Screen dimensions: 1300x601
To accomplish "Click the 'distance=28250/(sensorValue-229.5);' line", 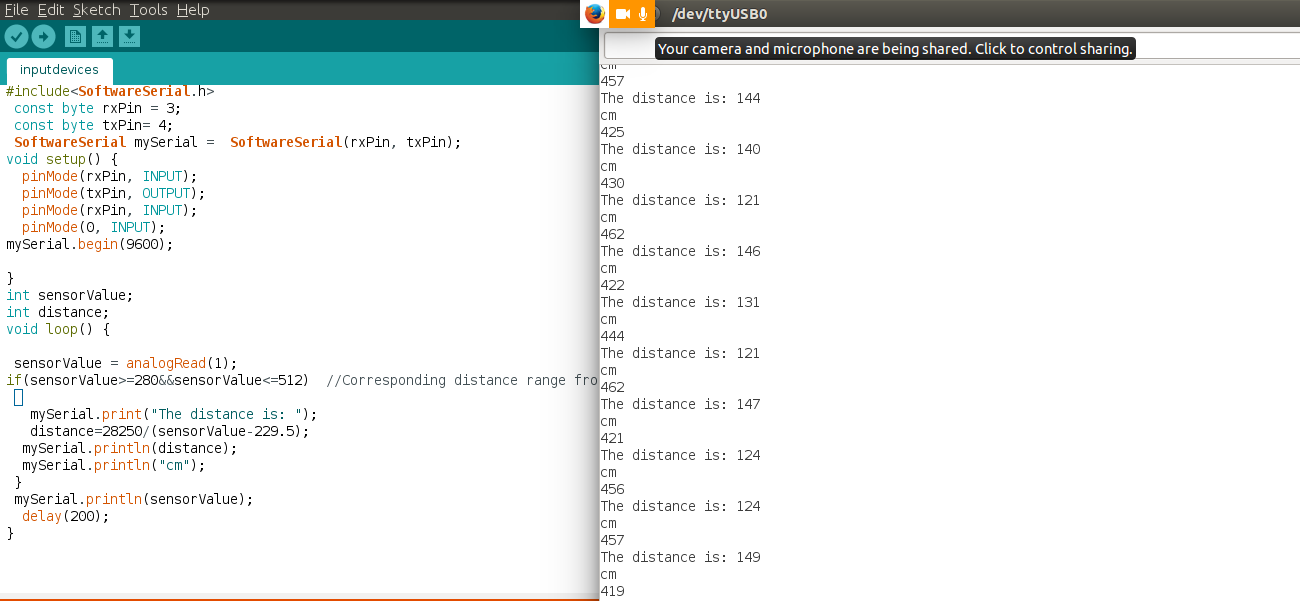I will (170, 431).
